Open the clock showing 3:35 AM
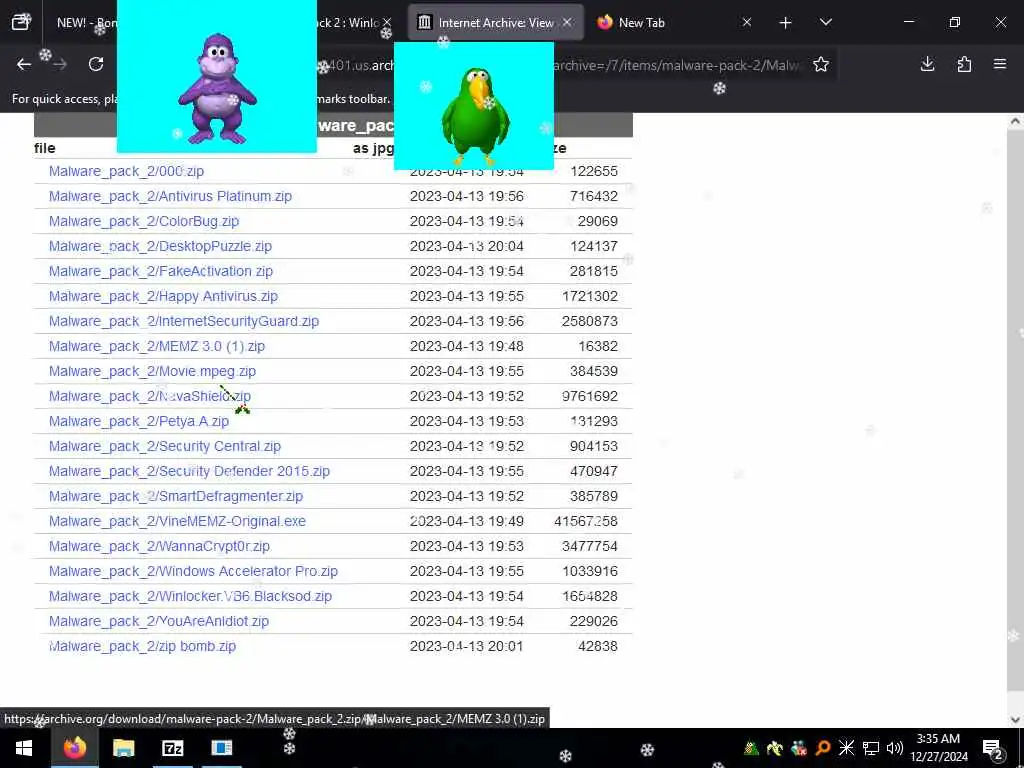 938,748
